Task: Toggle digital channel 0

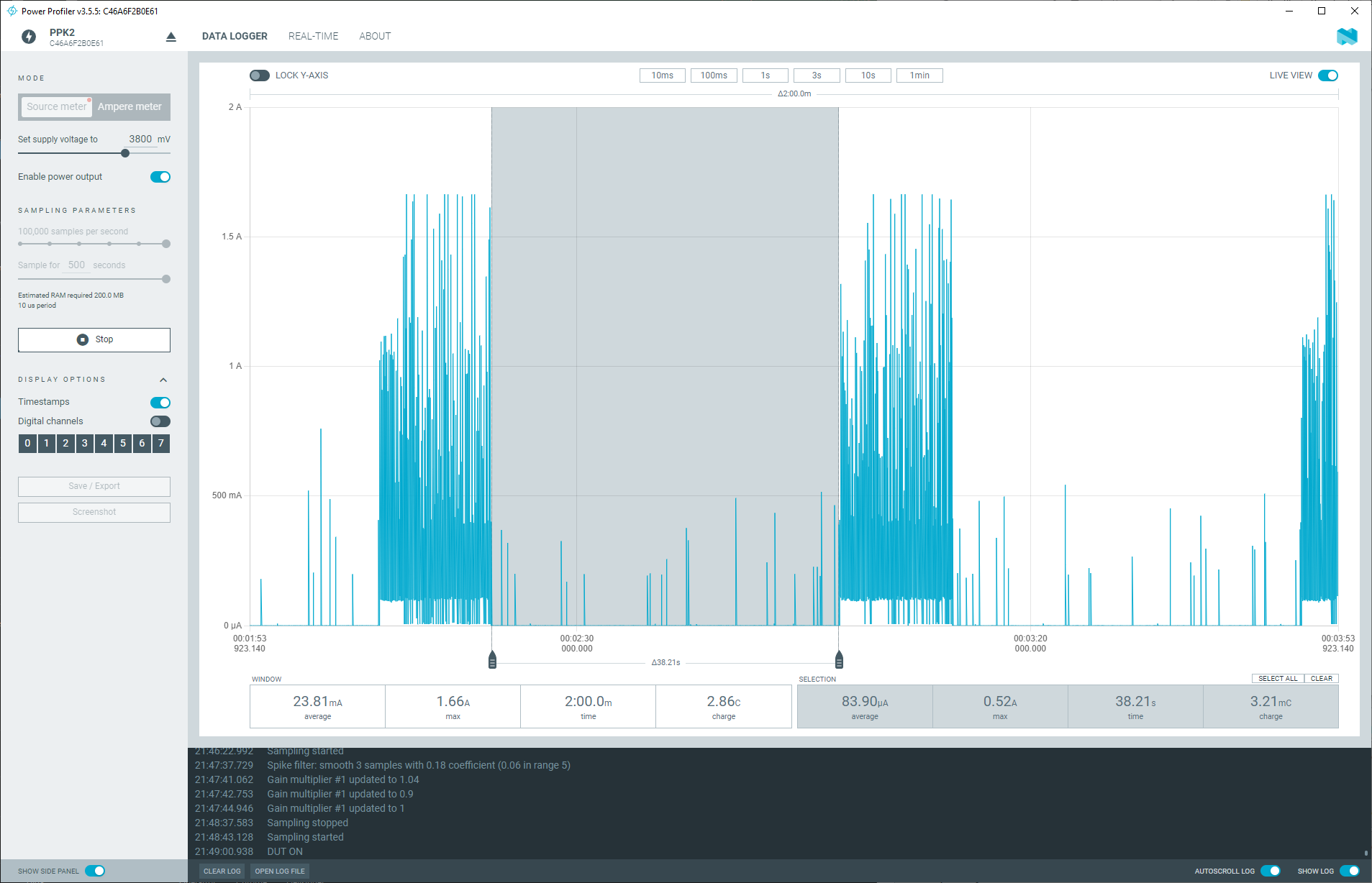Action: pyautogui.click(x=27, y=444)
